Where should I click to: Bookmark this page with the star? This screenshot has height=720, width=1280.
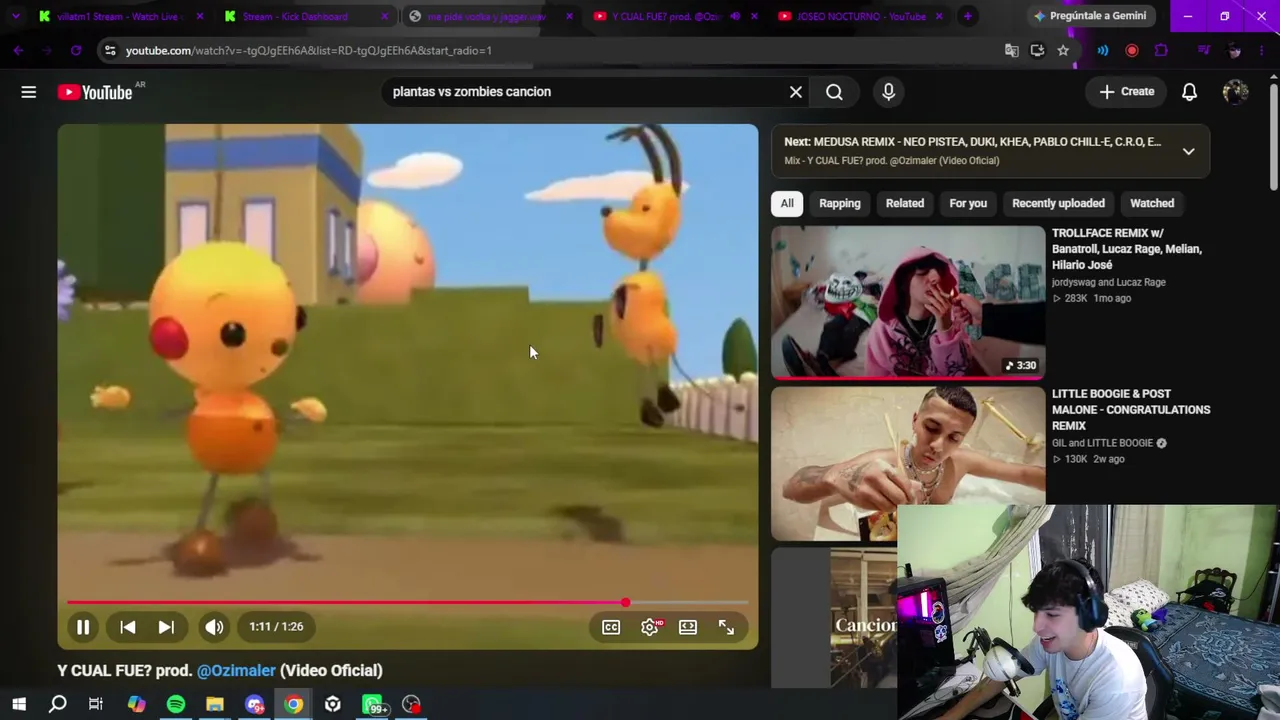pyautogui.click(x=1063, y=50)
